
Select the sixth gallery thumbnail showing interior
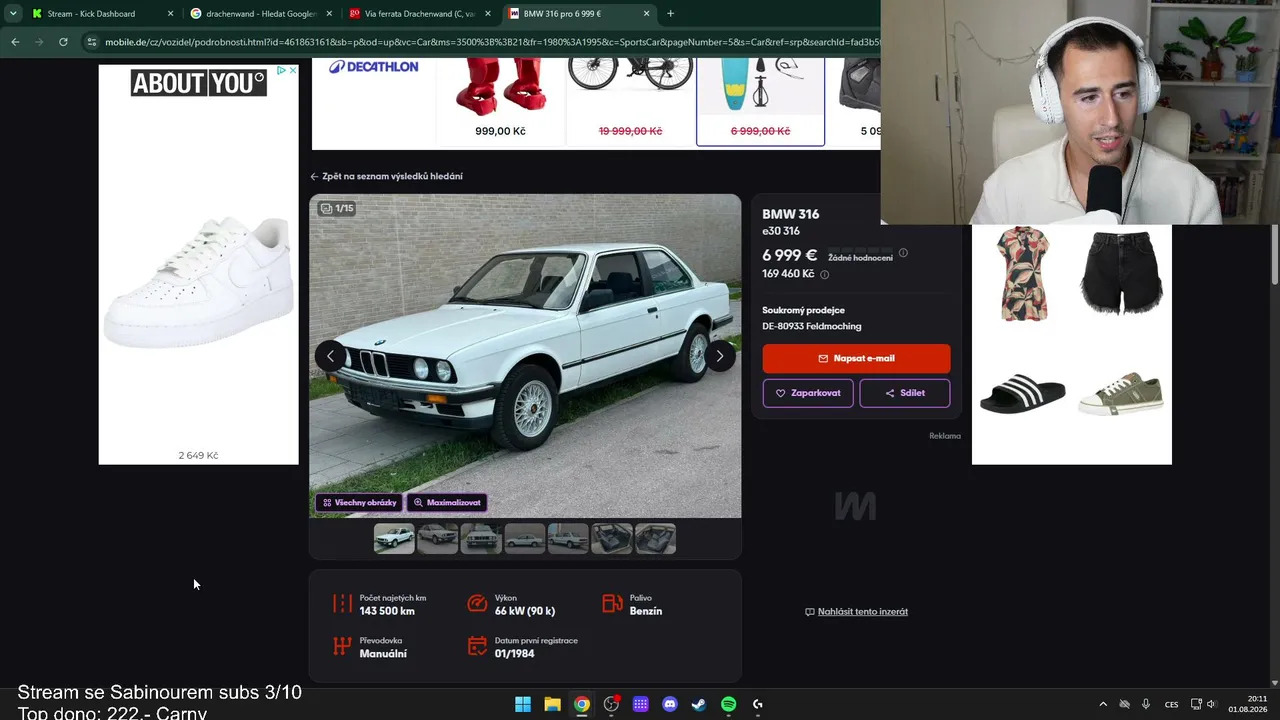pos(612,539)
